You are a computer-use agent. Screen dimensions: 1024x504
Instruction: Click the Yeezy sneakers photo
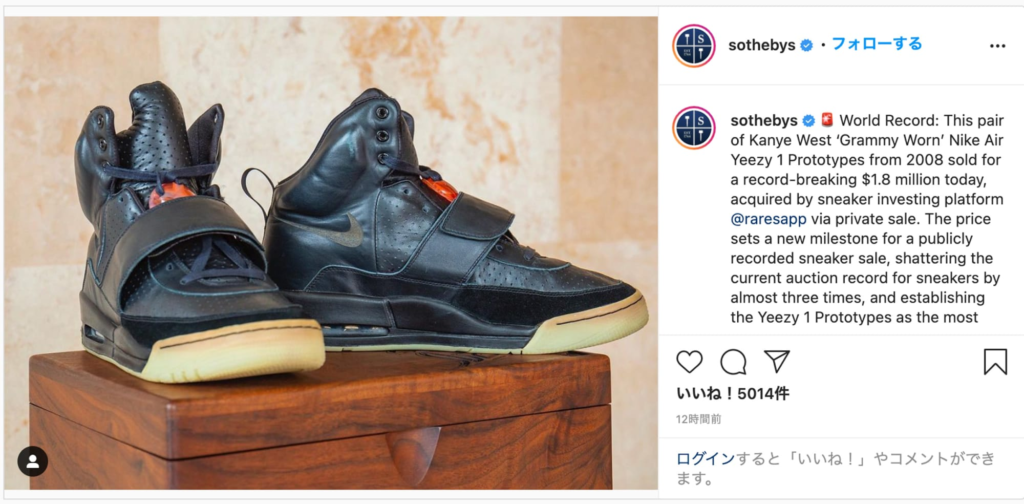click(330, 253)
